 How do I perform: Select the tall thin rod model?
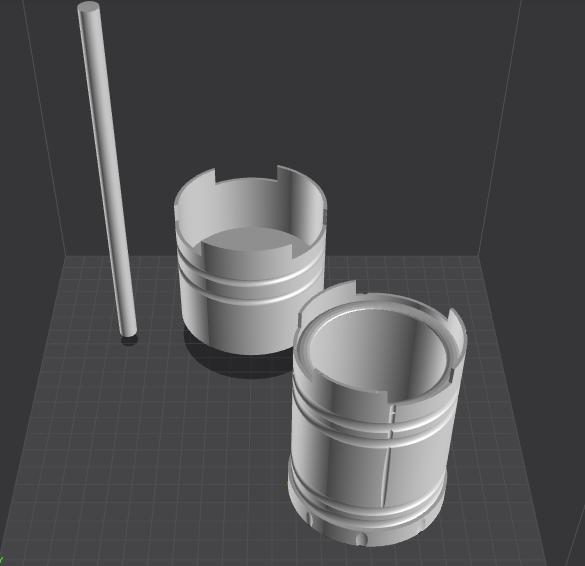[107, 170]
